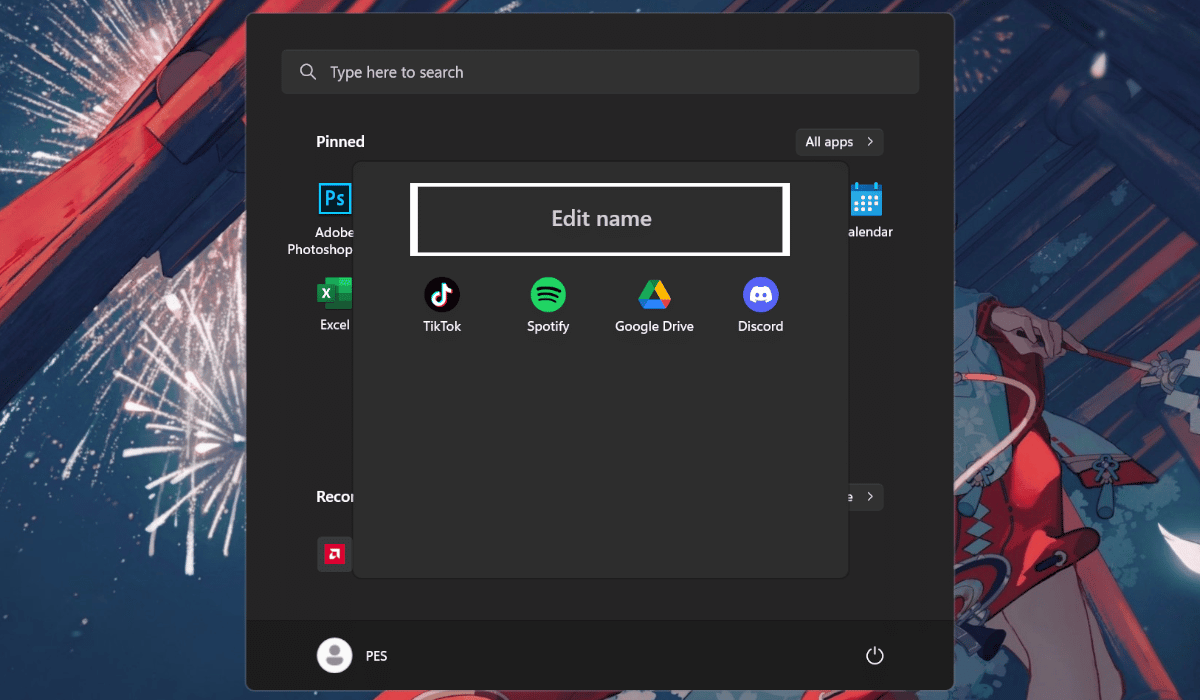Viewport: 1200px width, 700px height.
Task: Click the Power button icon
Action: (x=874, y=656)
